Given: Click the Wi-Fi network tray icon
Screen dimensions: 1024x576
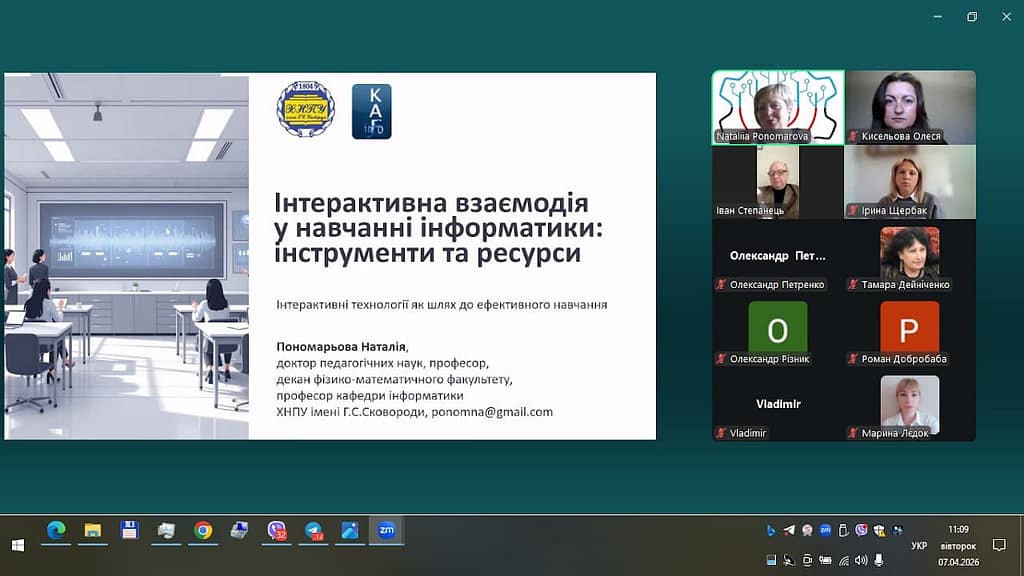Looking at the screenshot, I should pos(843,560).
